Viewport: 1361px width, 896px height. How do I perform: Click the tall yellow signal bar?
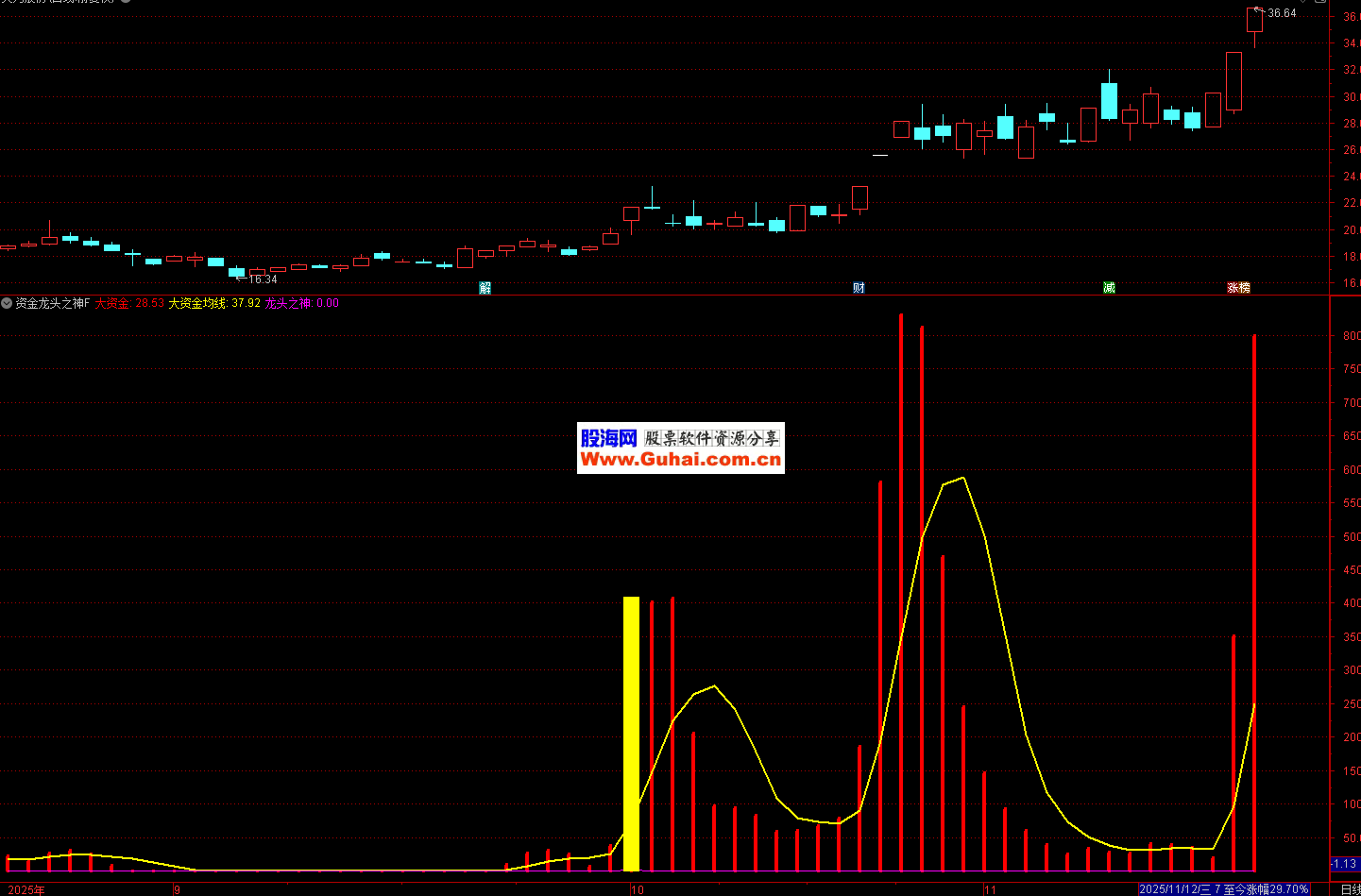(631, 733)
